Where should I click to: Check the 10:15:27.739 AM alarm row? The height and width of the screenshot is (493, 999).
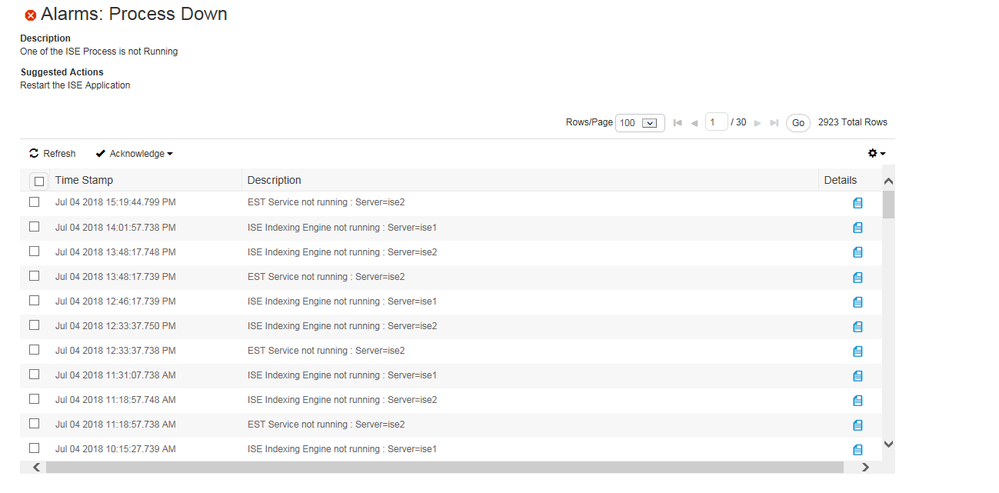(34, 448)
